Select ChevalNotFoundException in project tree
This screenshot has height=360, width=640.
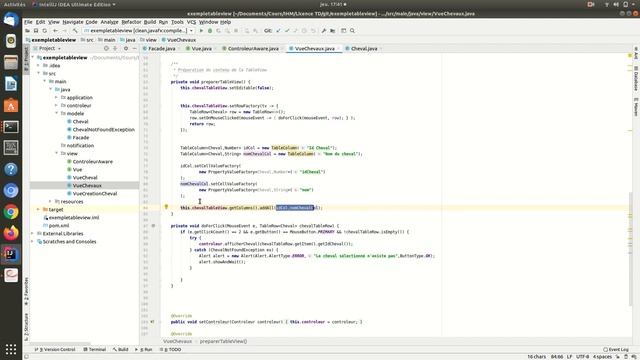(x=104, y=129)
